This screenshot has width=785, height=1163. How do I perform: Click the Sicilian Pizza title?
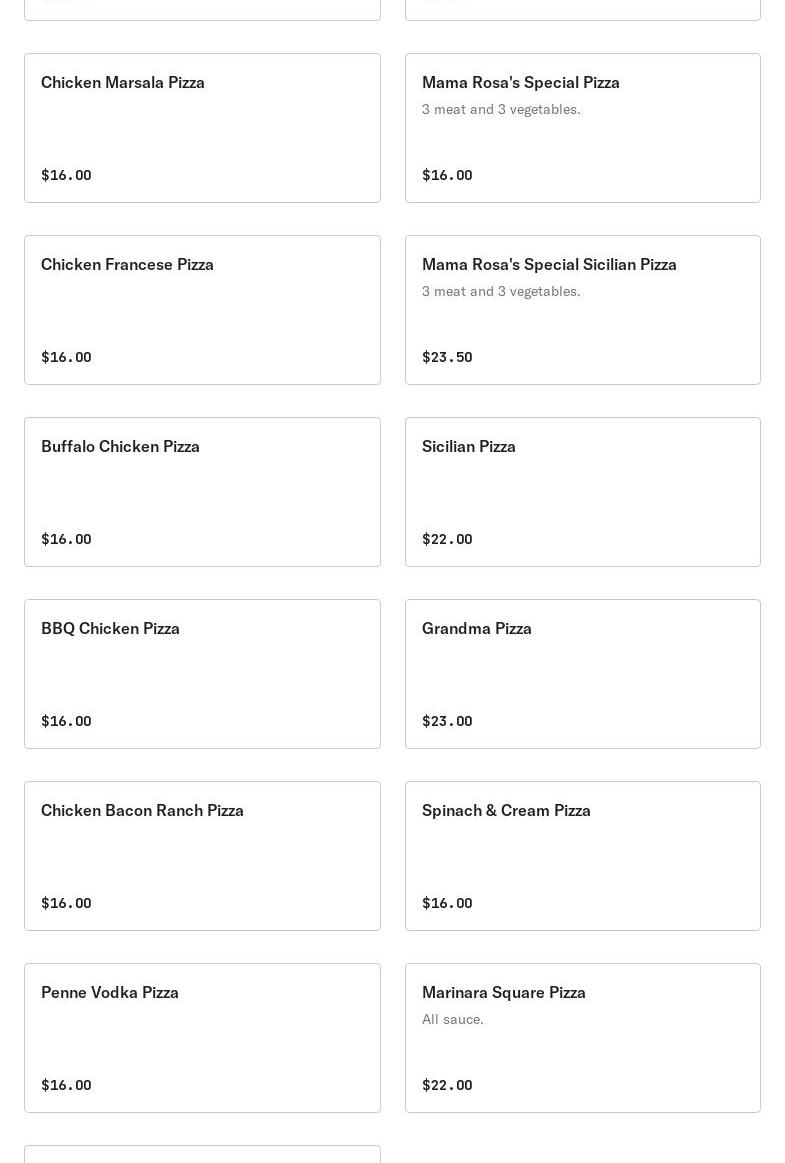click(469, 446)
